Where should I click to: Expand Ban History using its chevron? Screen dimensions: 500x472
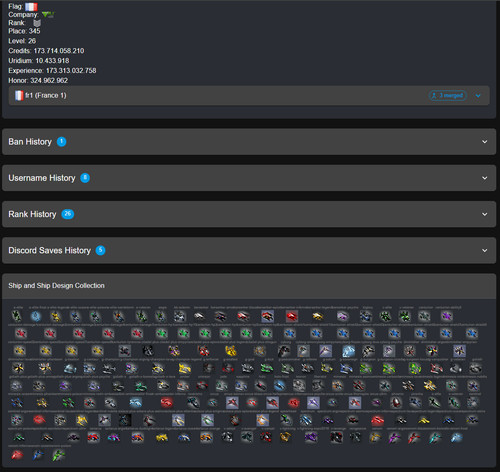coord(485,142)
